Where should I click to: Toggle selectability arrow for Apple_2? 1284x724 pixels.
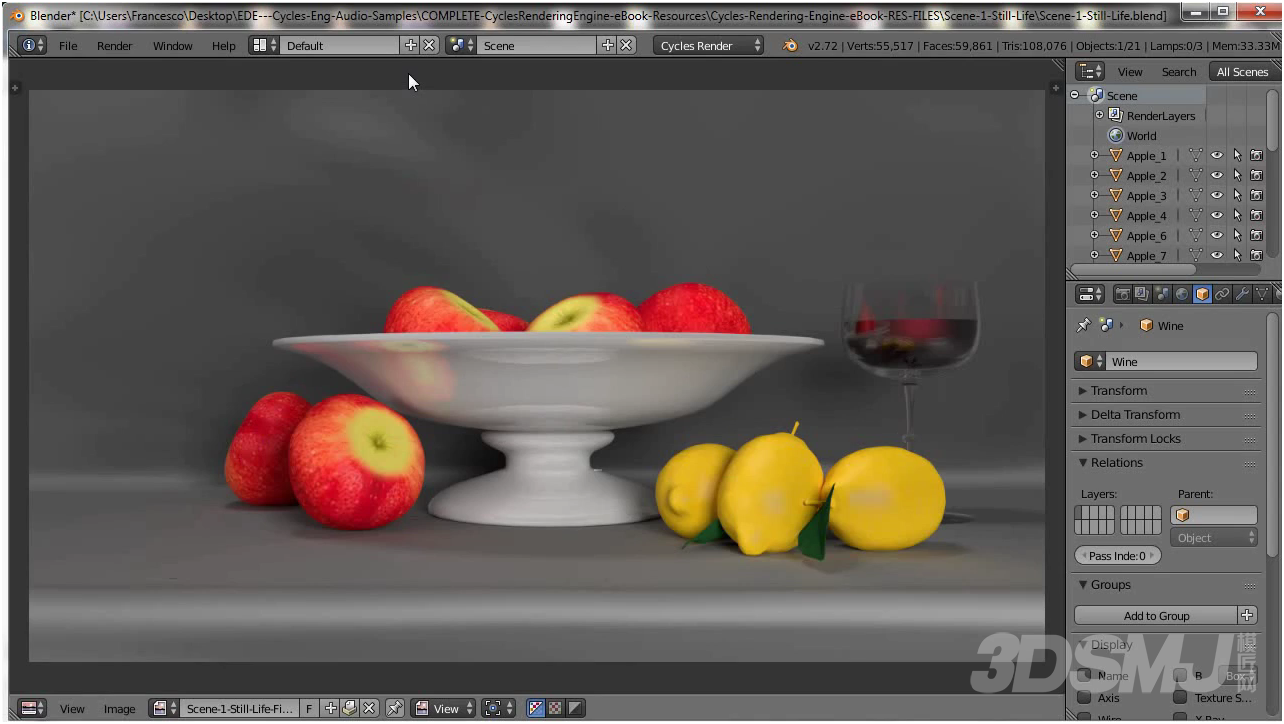(x=1237, y=175)
